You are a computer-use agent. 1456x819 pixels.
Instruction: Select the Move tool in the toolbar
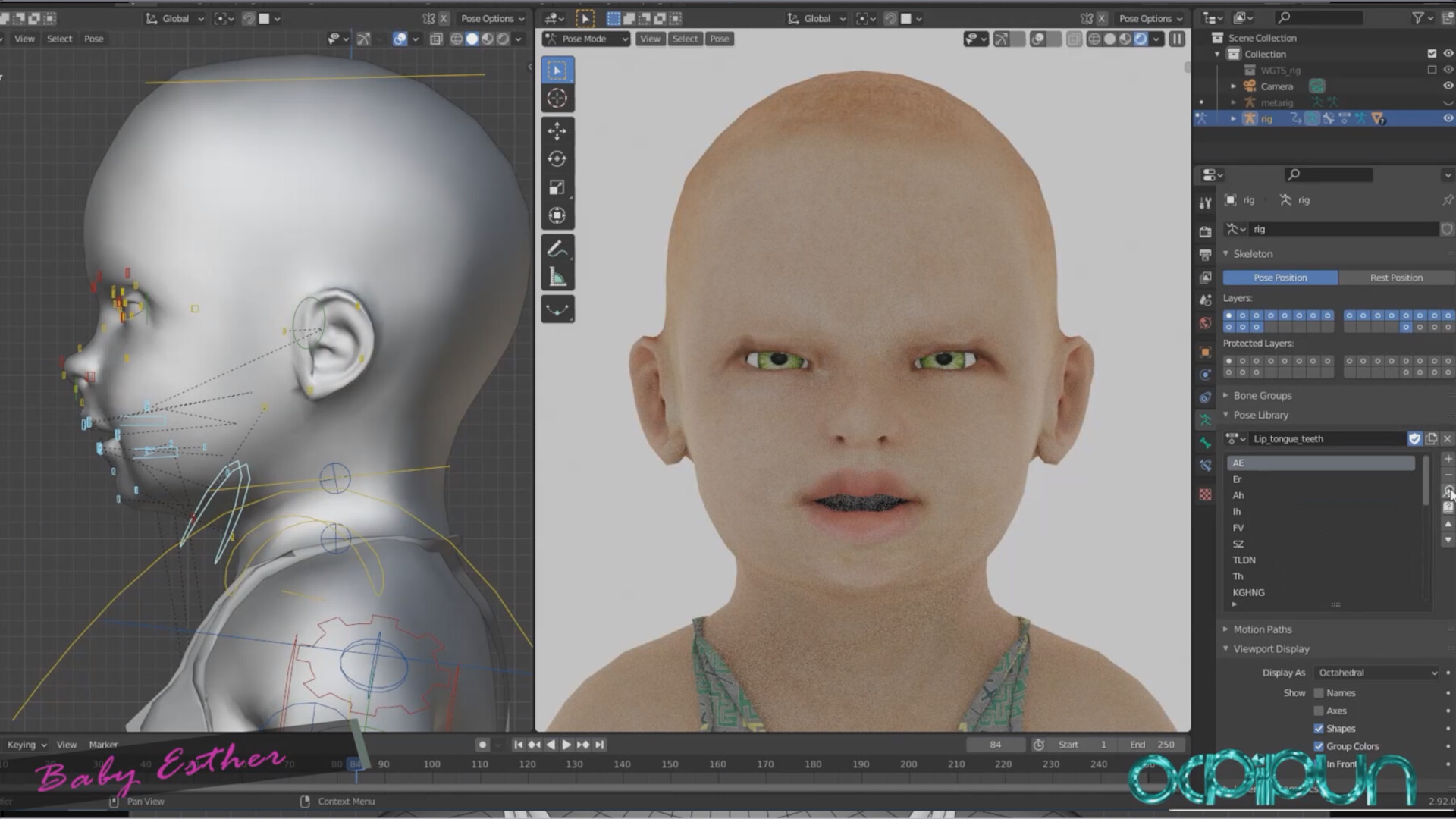(x=557, y=131)
